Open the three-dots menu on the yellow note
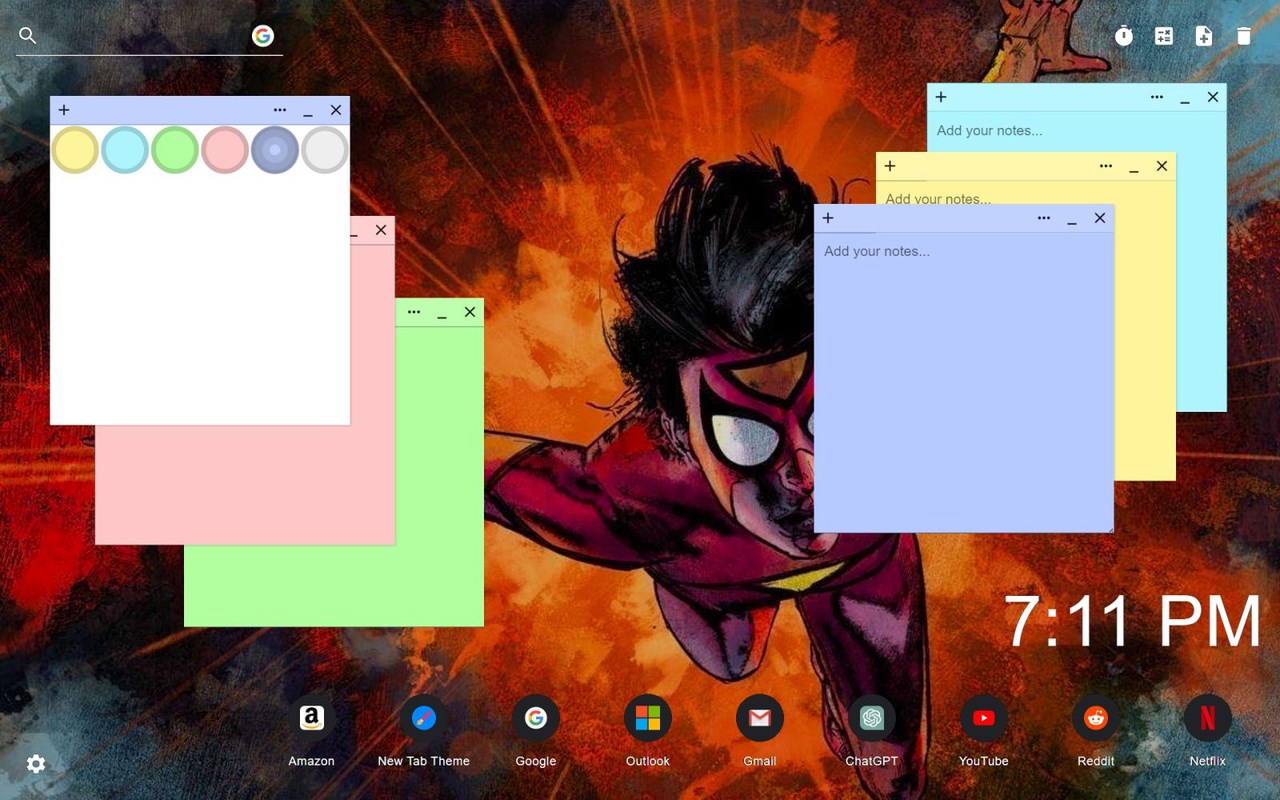1280x800 pixels. [x=1106, y=166]
